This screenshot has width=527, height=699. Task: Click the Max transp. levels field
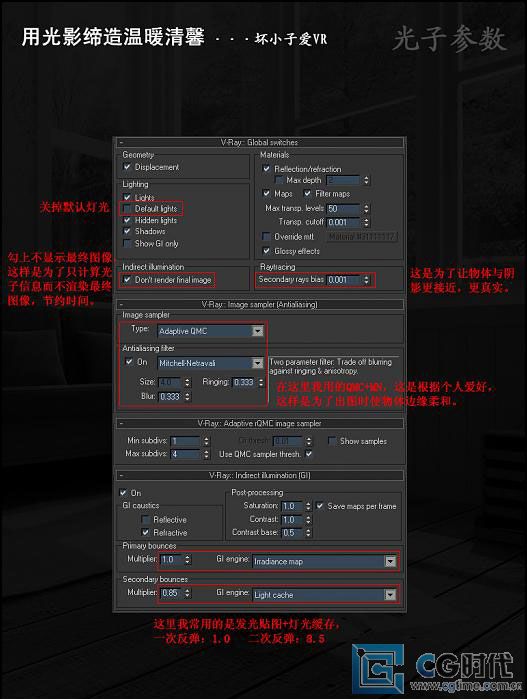(x=344, y=209)
